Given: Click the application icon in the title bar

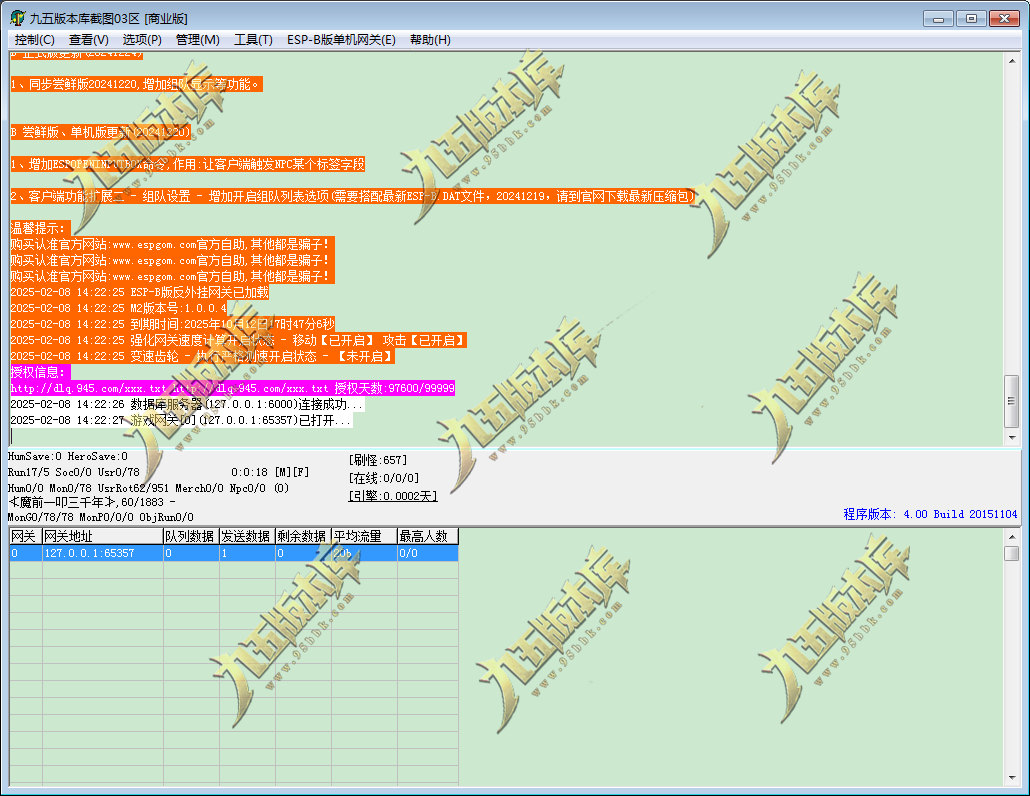Looking at the screenshot, I should point(17,18).
